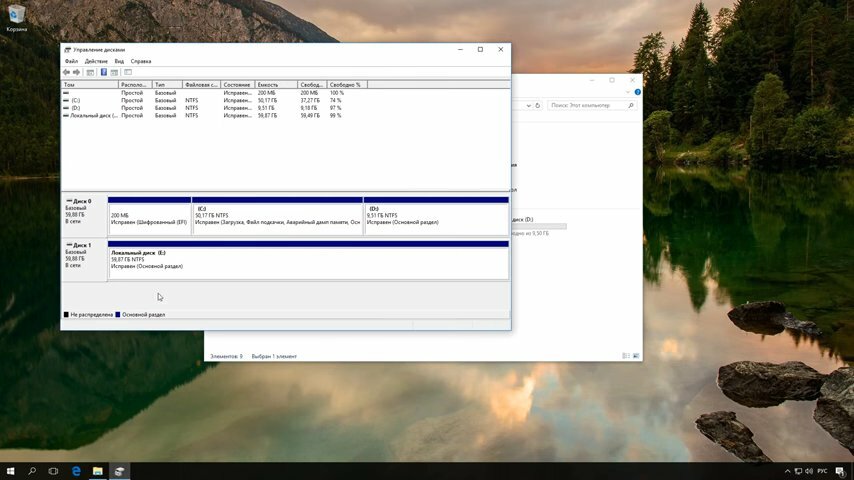Show hidden tray icons chevron
854x480 pixels.
(787, 471)
